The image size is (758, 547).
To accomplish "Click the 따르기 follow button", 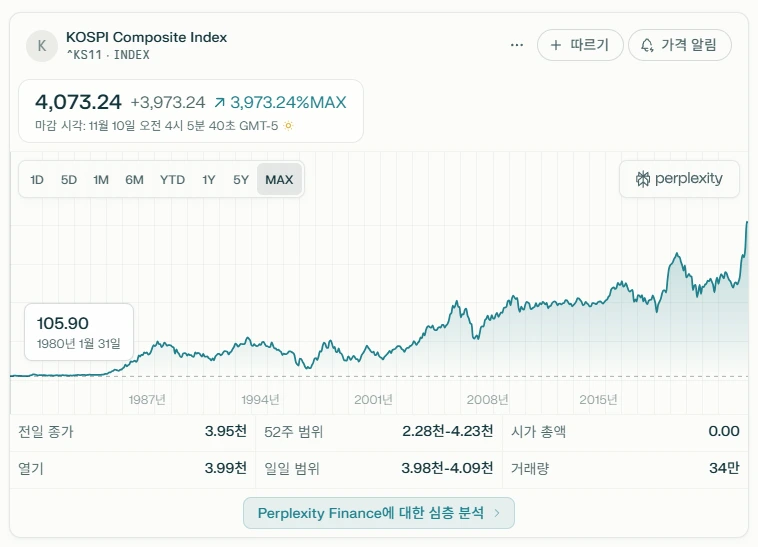I will 580,45.
